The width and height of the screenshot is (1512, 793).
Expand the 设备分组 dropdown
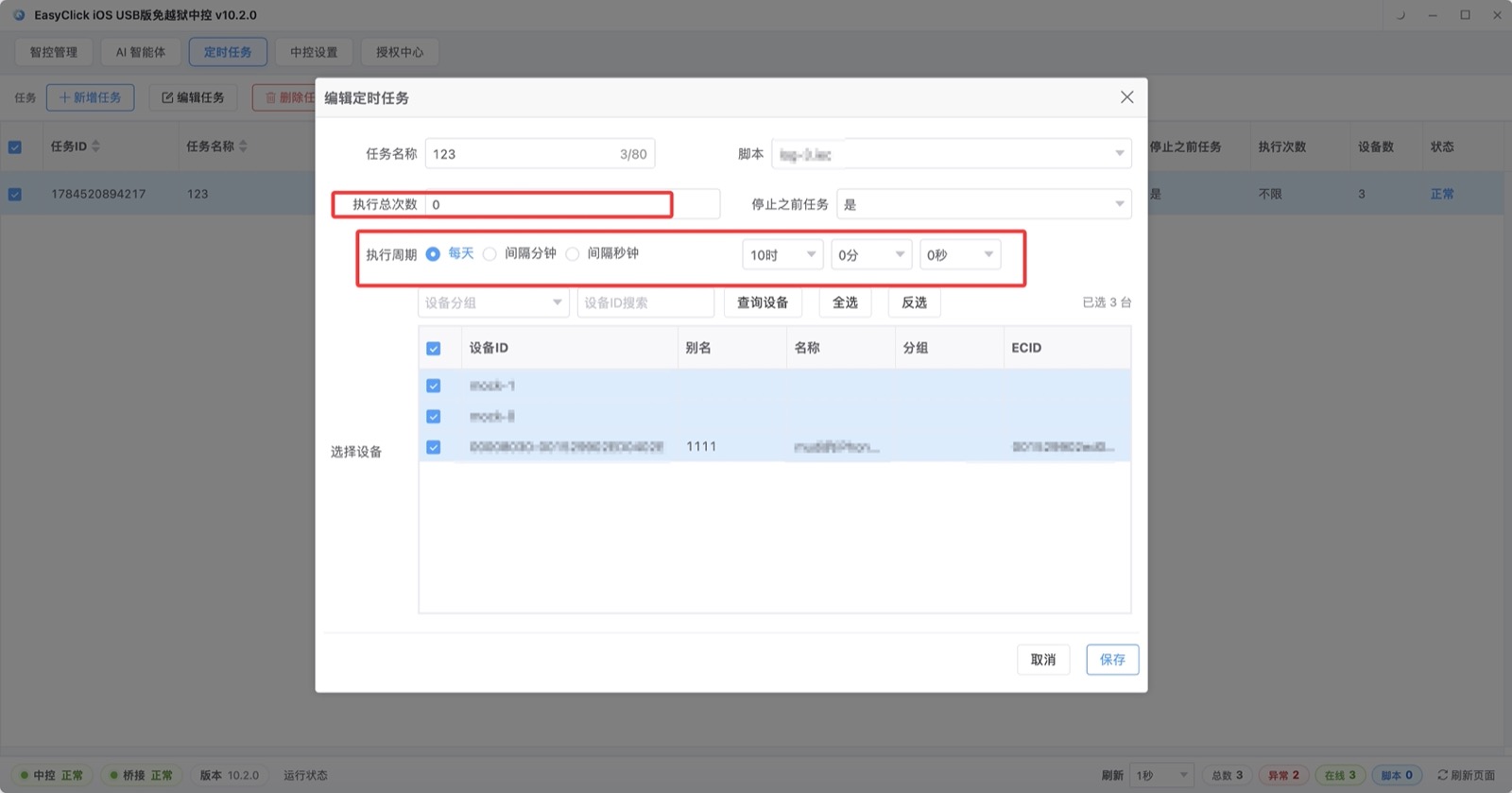point(493,302)
